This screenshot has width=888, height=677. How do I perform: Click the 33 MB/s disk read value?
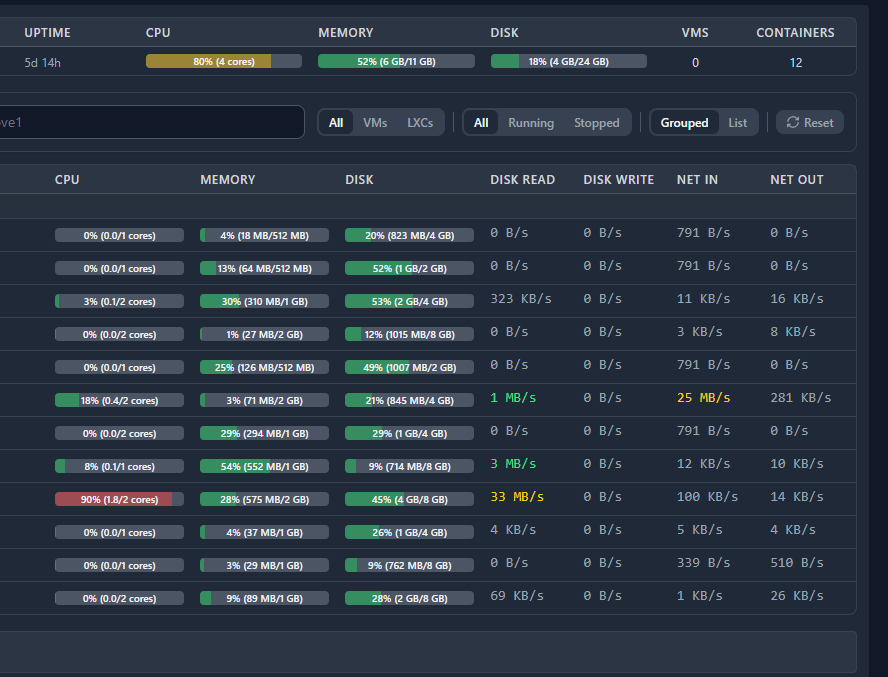click(517, 497)
